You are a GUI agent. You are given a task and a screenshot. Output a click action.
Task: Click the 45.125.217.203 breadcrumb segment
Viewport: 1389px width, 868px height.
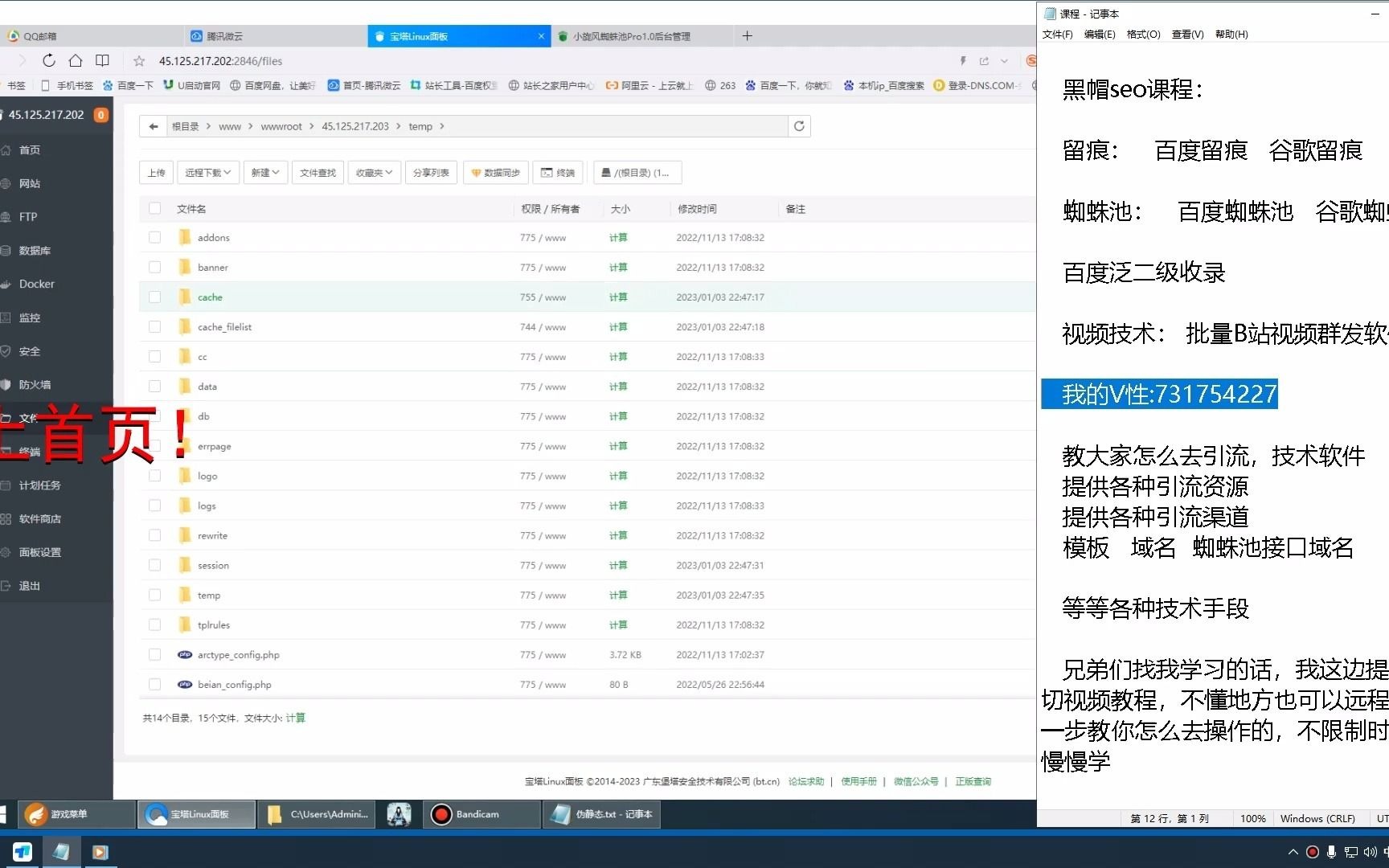click(355, 126)
